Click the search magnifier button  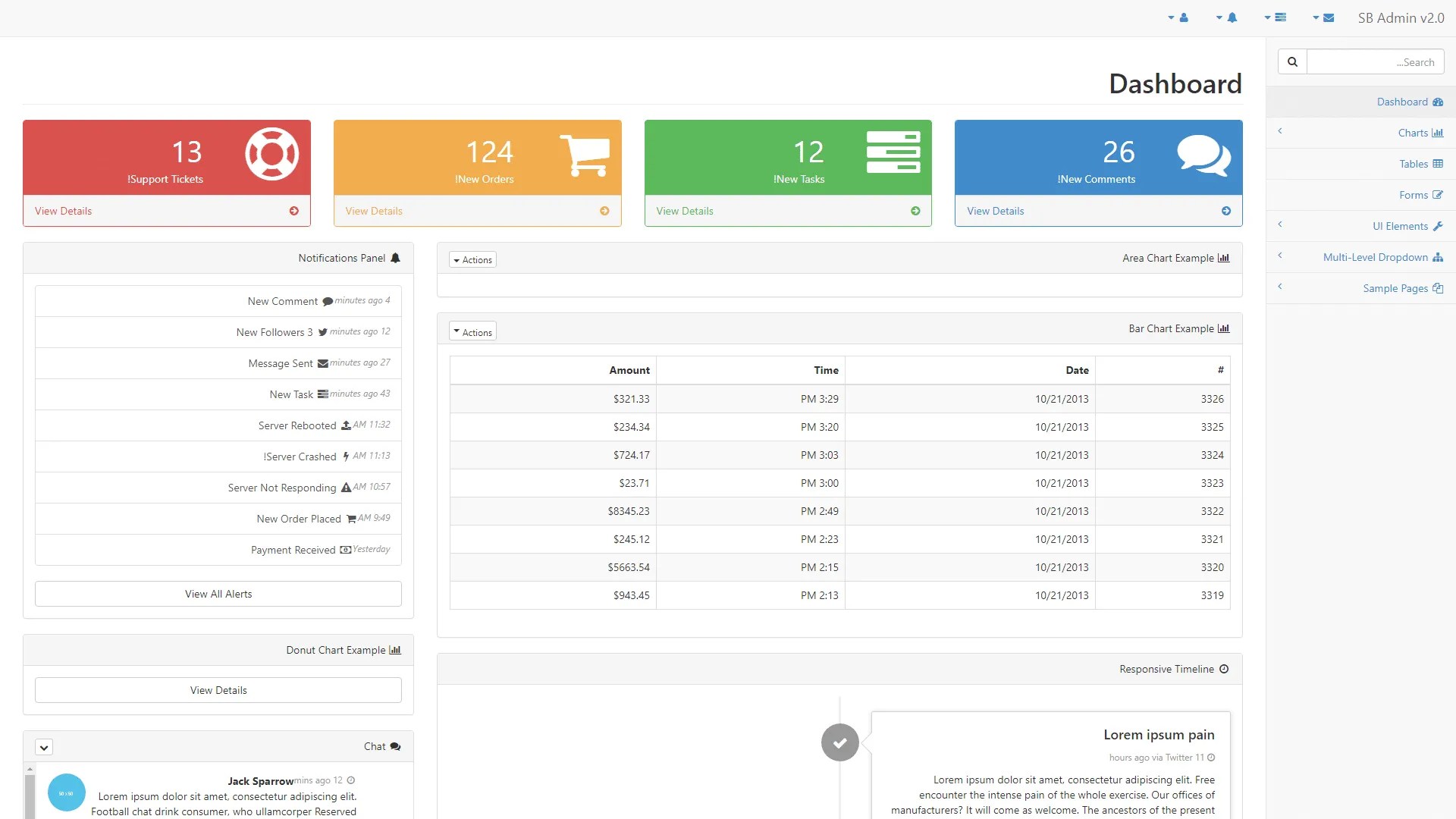(1292, 62)
